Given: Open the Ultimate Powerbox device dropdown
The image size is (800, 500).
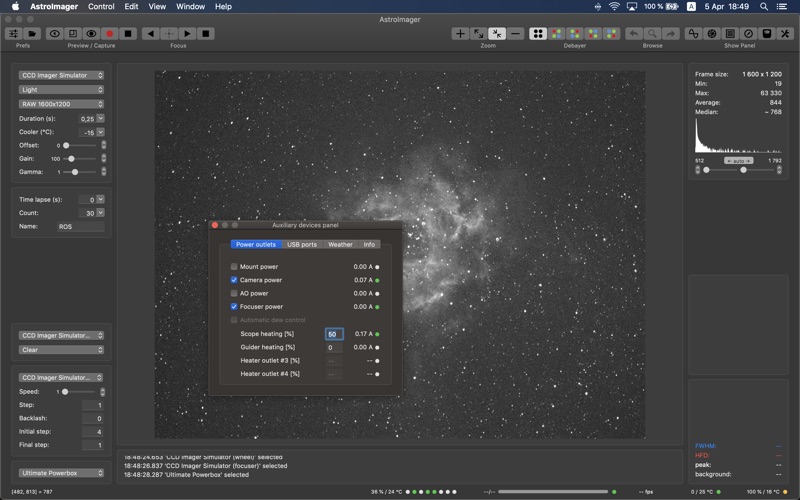Looking at the screenshot, I should pos(61,473).
